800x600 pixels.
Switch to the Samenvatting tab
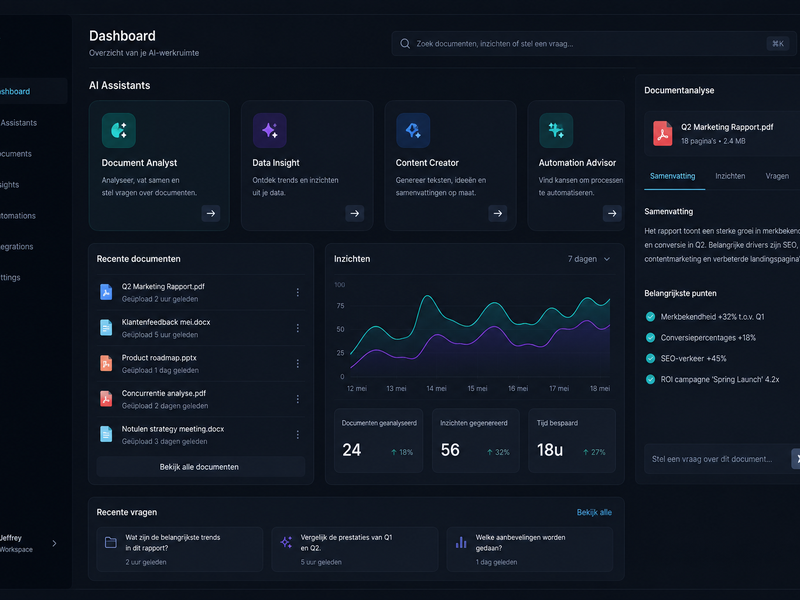672,176
